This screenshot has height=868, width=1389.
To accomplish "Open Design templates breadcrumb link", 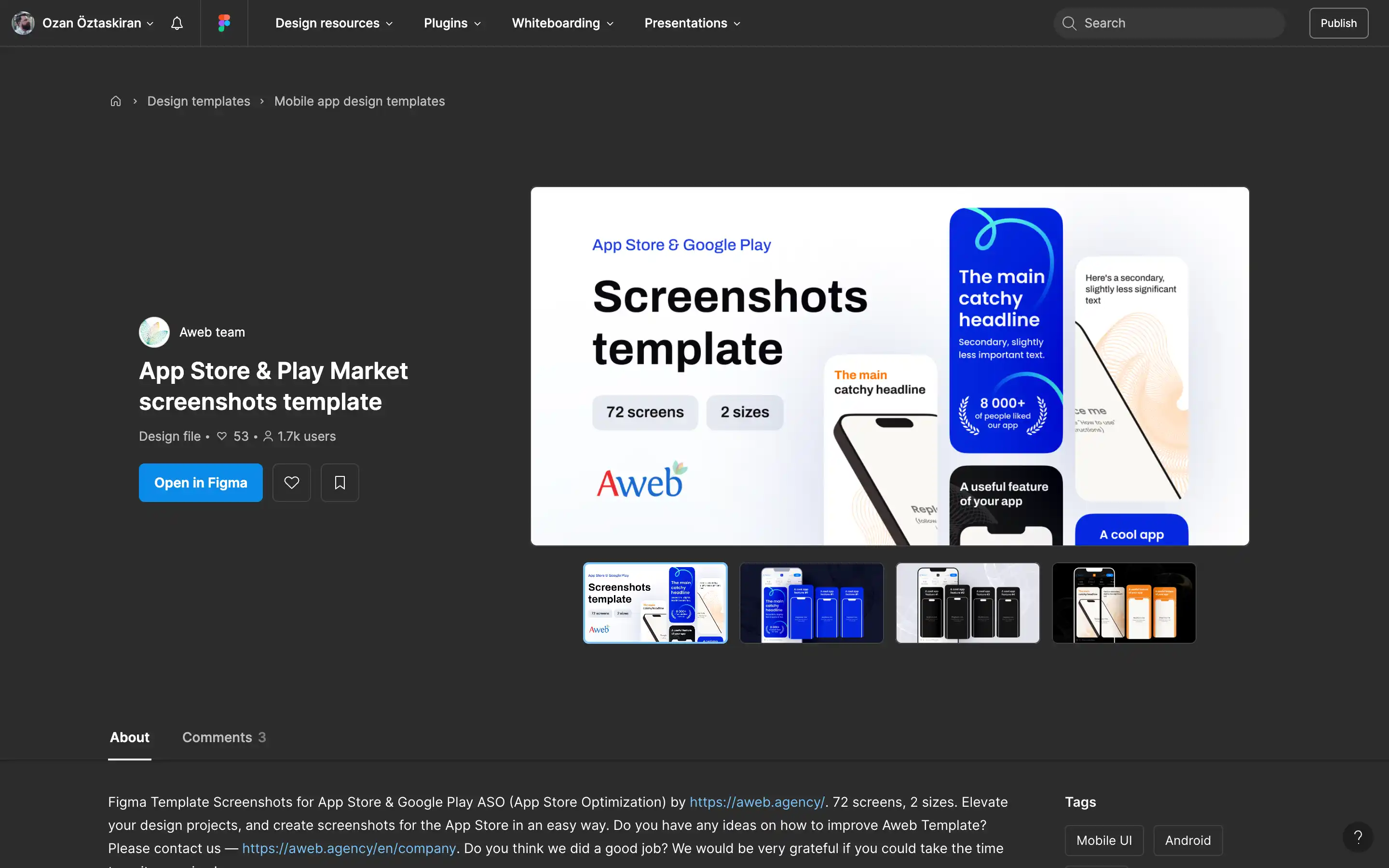I will click(199, 101).
